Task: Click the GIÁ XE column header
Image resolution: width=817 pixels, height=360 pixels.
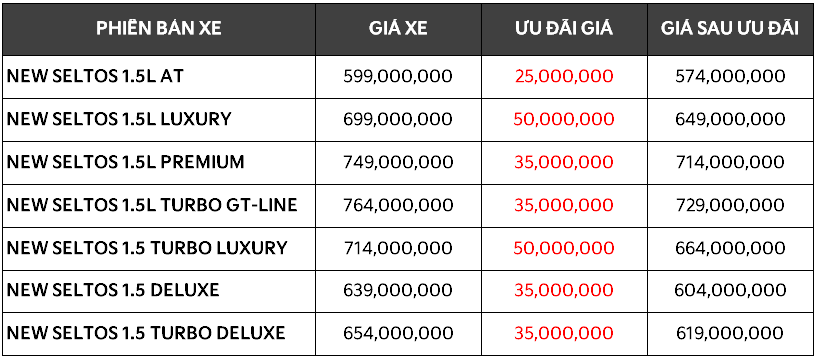Action: 398,29
